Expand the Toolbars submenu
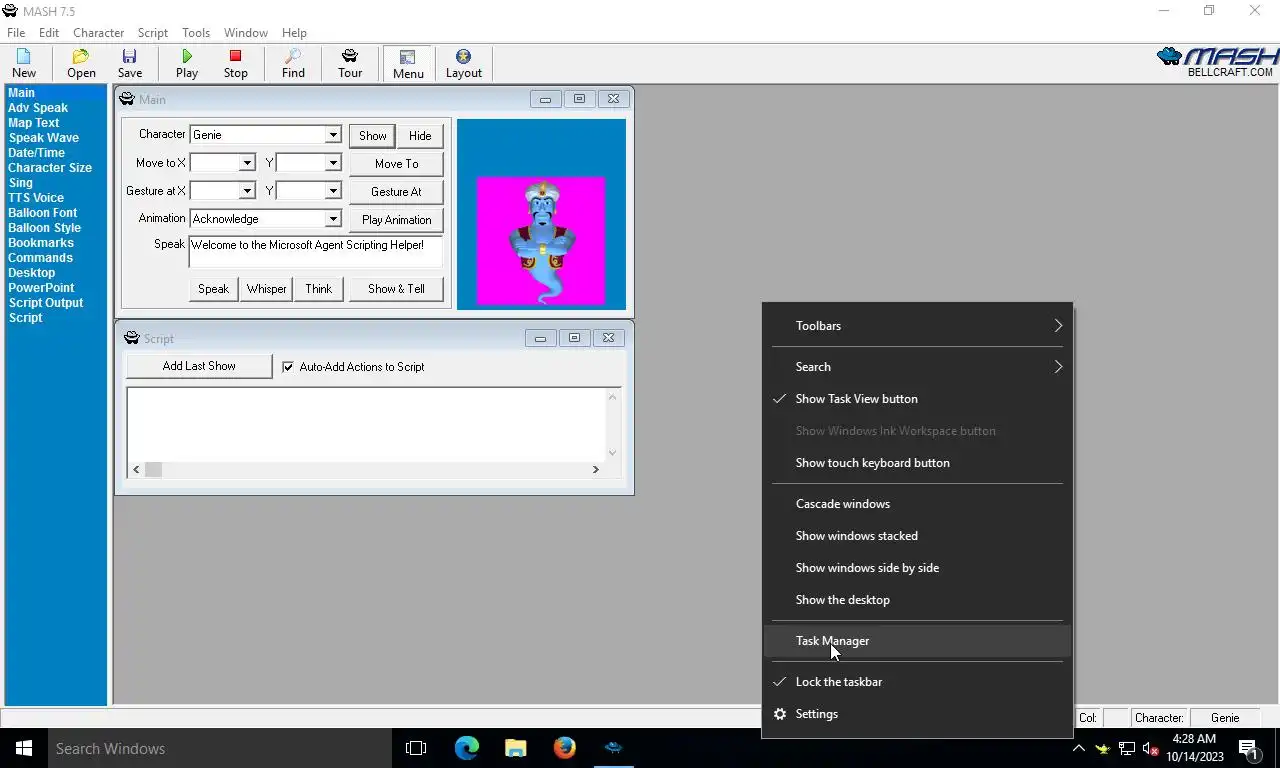This screenshot has width=1280, height=768. [x=917, y=326]
